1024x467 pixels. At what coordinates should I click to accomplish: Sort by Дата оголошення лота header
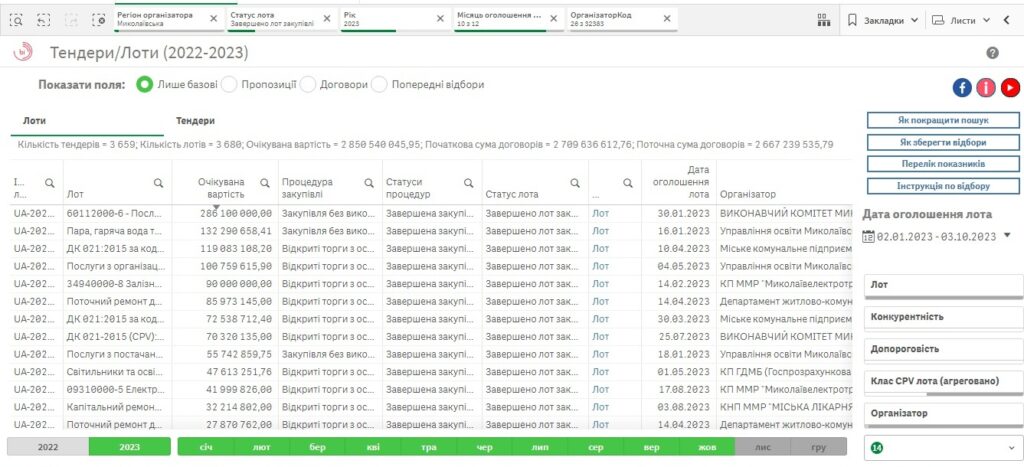click(680, 182)
